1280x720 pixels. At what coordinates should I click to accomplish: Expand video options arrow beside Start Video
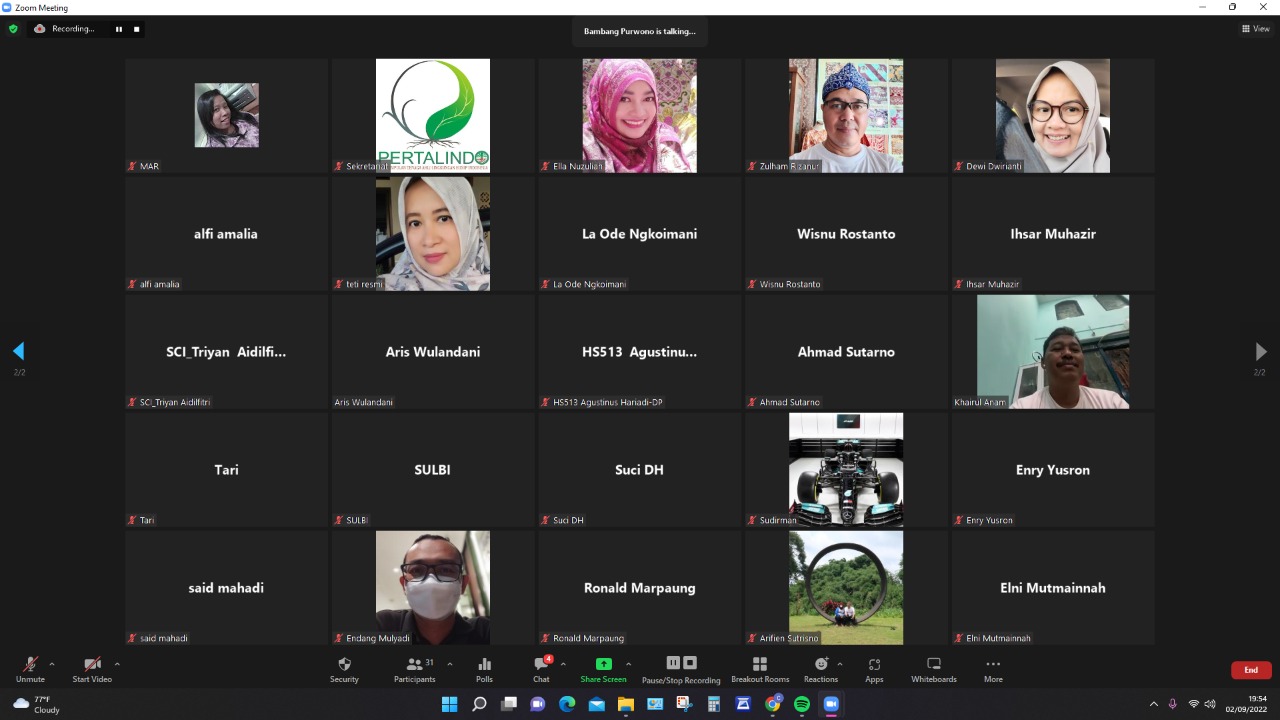117,664
